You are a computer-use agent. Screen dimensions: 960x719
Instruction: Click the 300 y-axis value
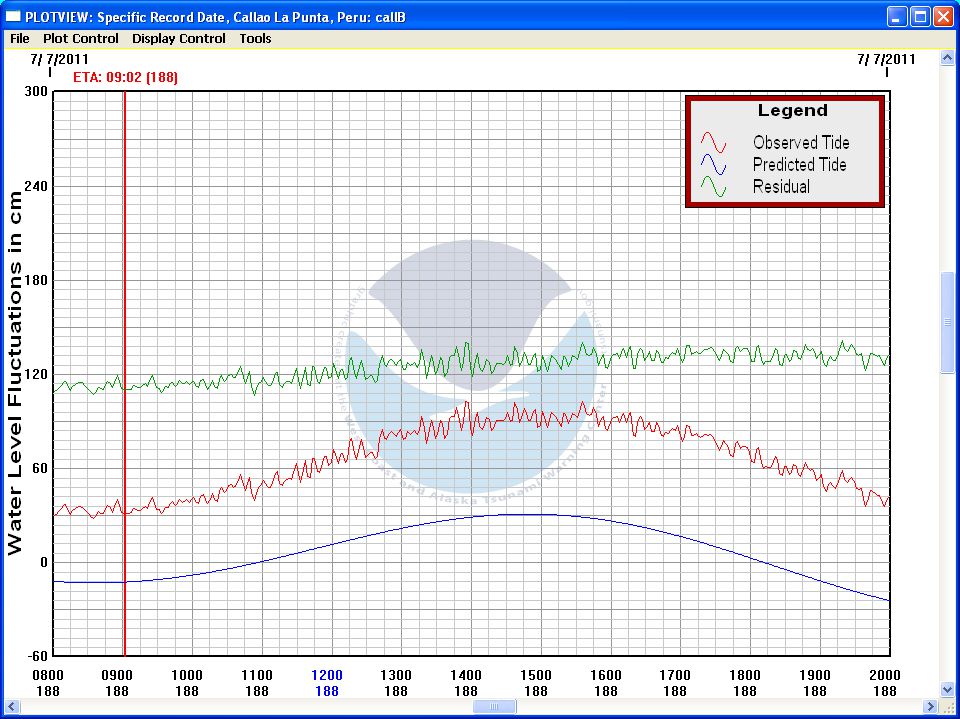coord(36,92)
